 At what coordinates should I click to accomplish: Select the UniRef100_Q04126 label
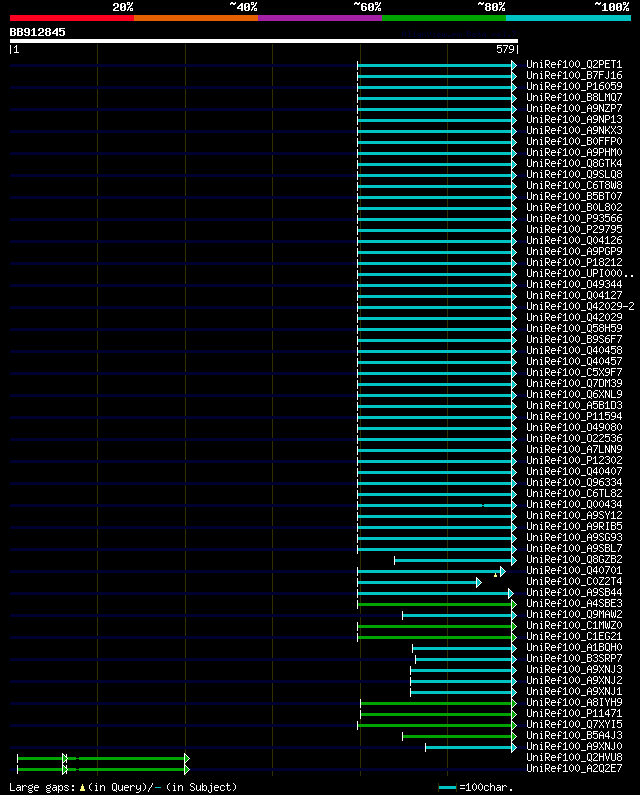click(x=574, y=240)
